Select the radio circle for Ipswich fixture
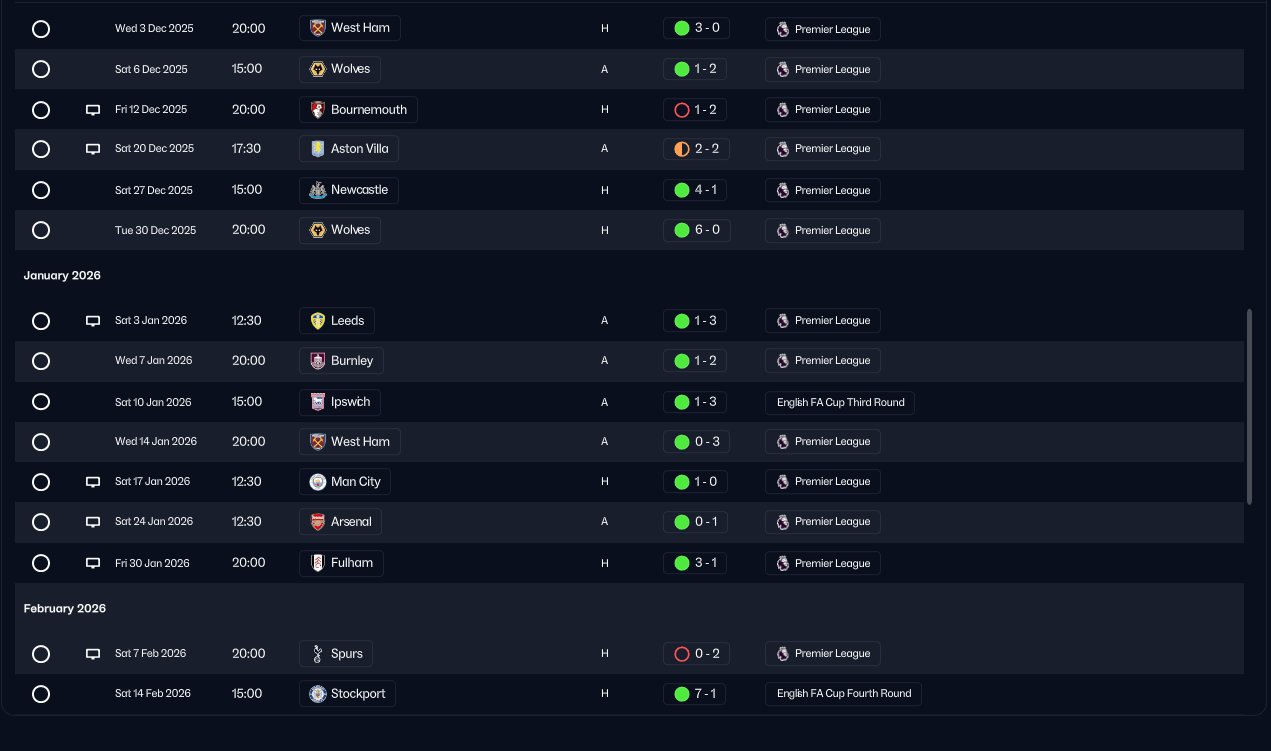This screenshot has height=751, width=1271. (x=41, y=402)
